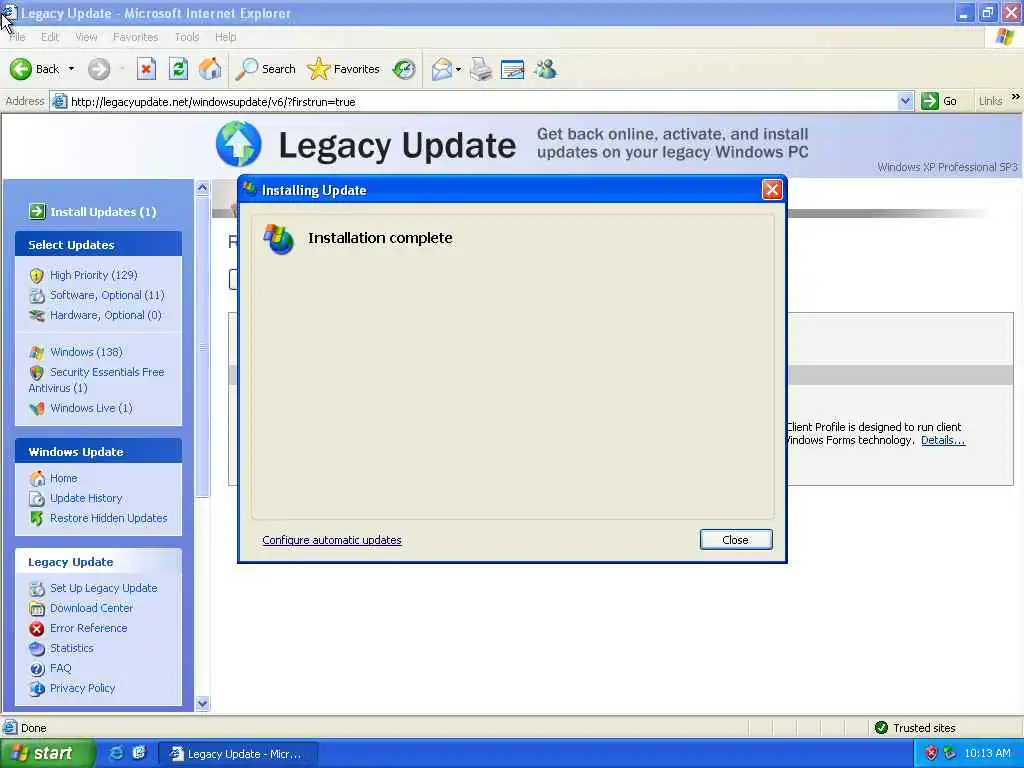Open the Back history dropdown arrow
This screenshot has height=768, width=1024.
[x=71, y=69]
